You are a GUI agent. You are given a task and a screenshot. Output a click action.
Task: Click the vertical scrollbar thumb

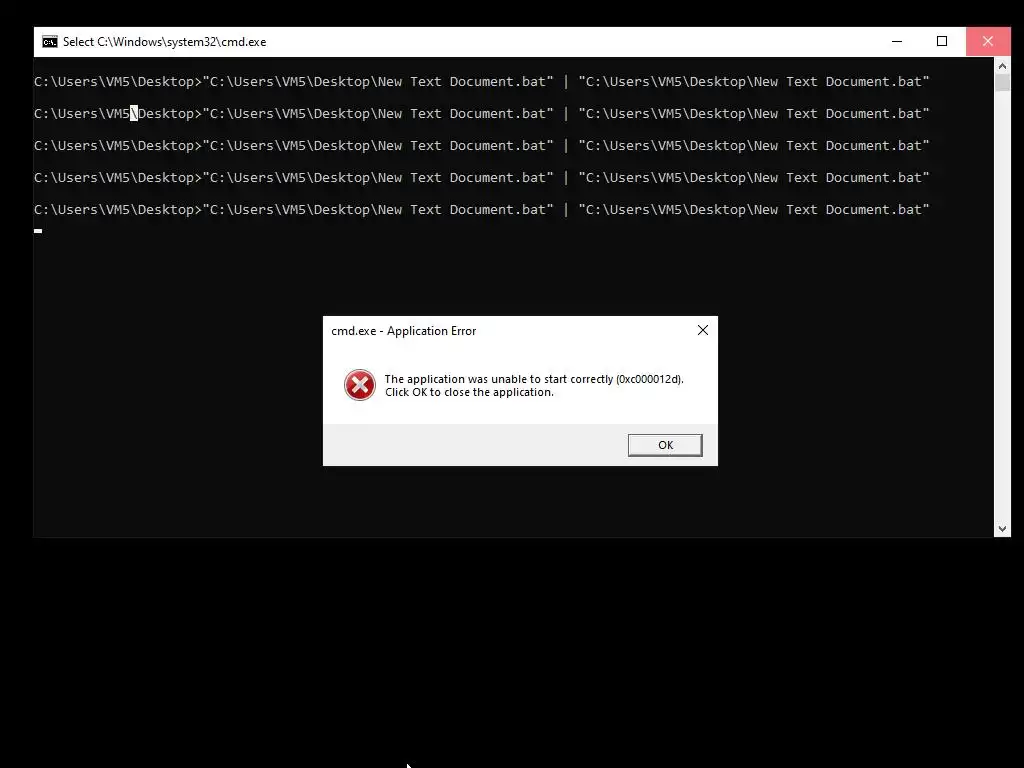[1002, 83]
